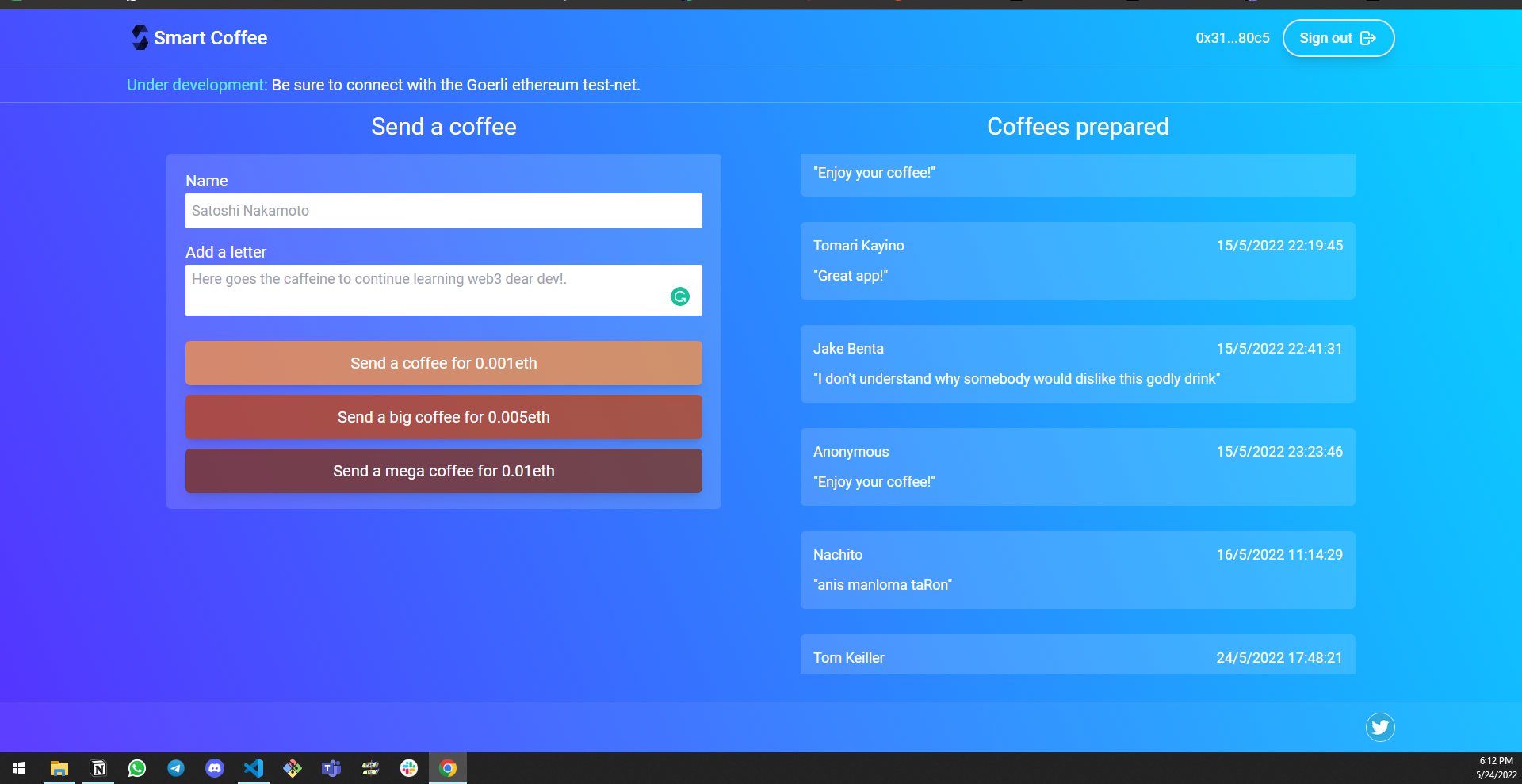Image resolution: width=1522 pixels, height=784 pixels.
Task: Click Send a coffee for 0.001eth
Action: point(443,363)
